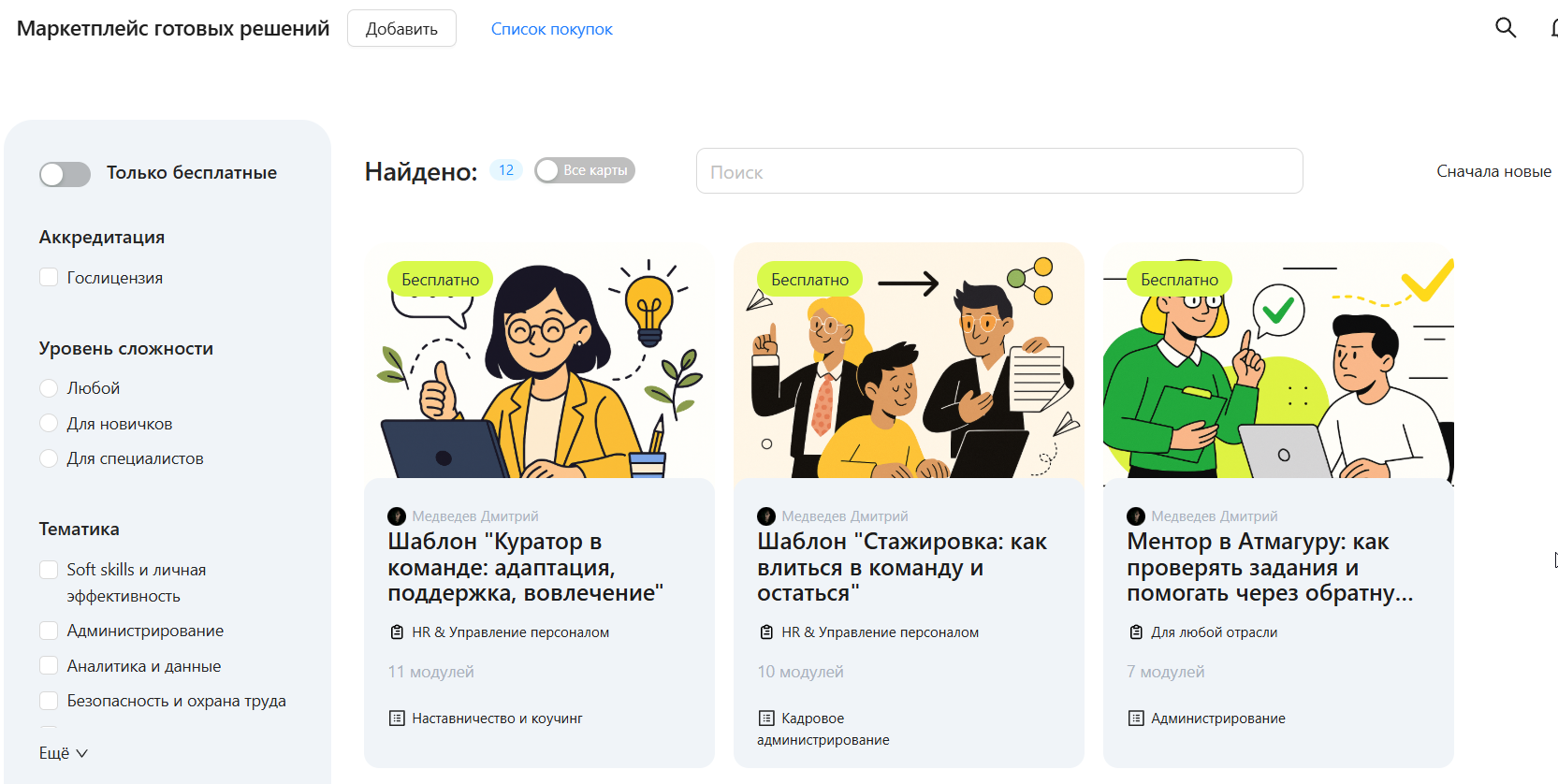The image size is (1558, 784).
Task: Check the Гослицензия checkbox
Action: [x=49, y=278]
